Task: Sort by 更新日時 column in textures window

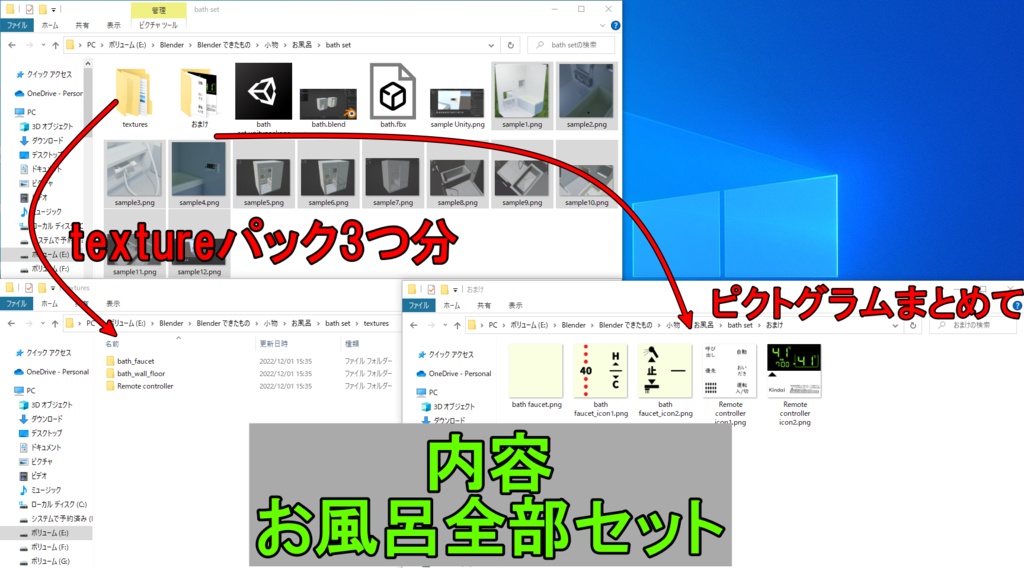Action: [274, 343]
